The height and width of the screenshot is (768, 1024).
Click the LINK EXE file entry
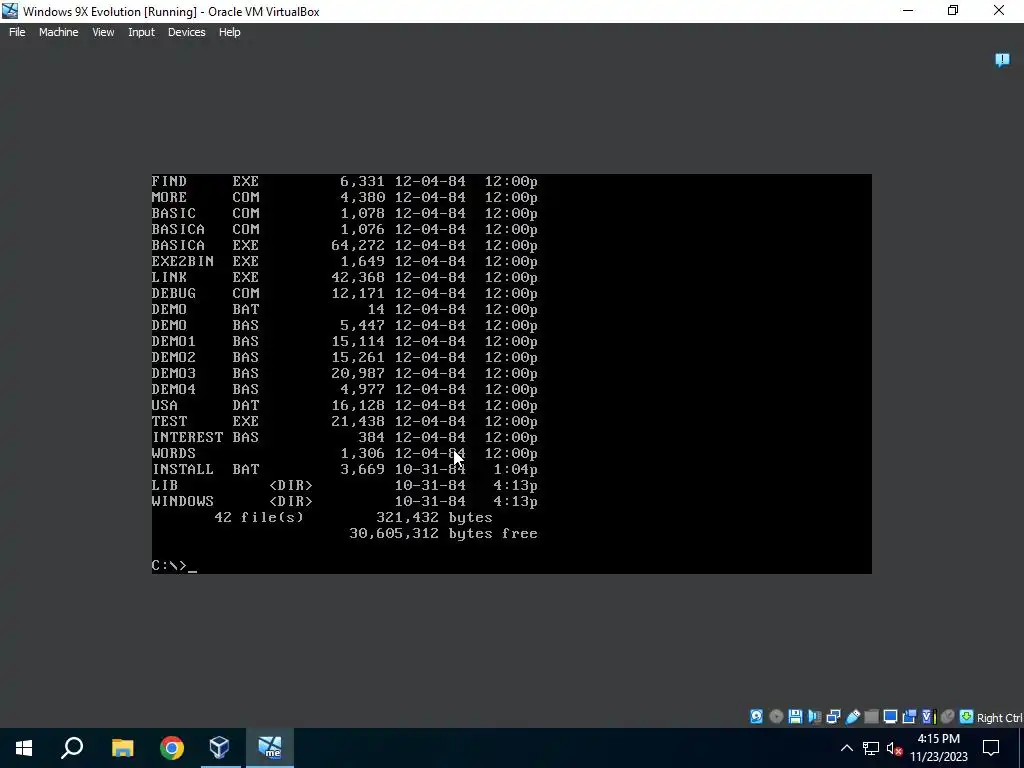pos(344,278)
